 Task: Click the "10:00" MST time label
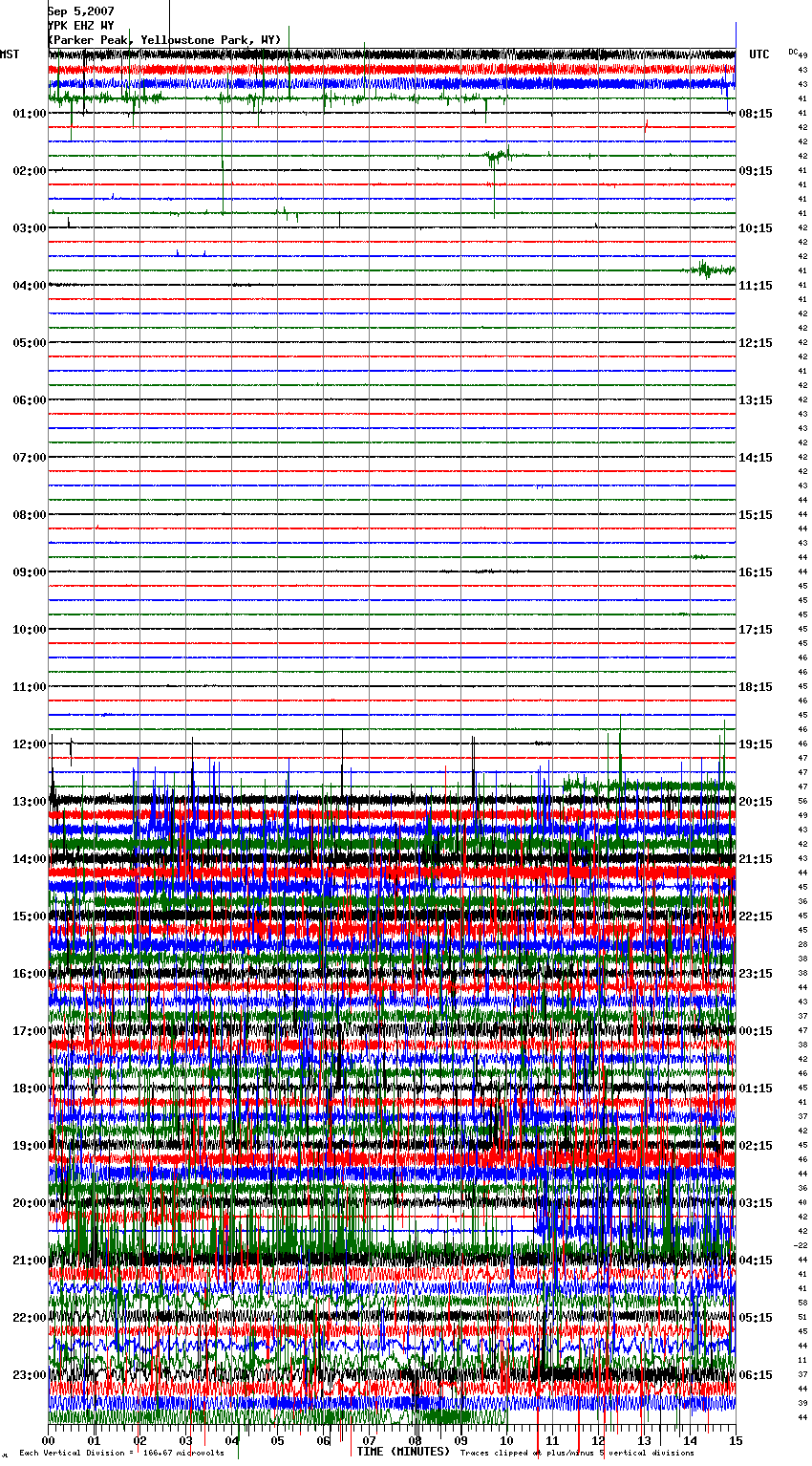[30, 630]
